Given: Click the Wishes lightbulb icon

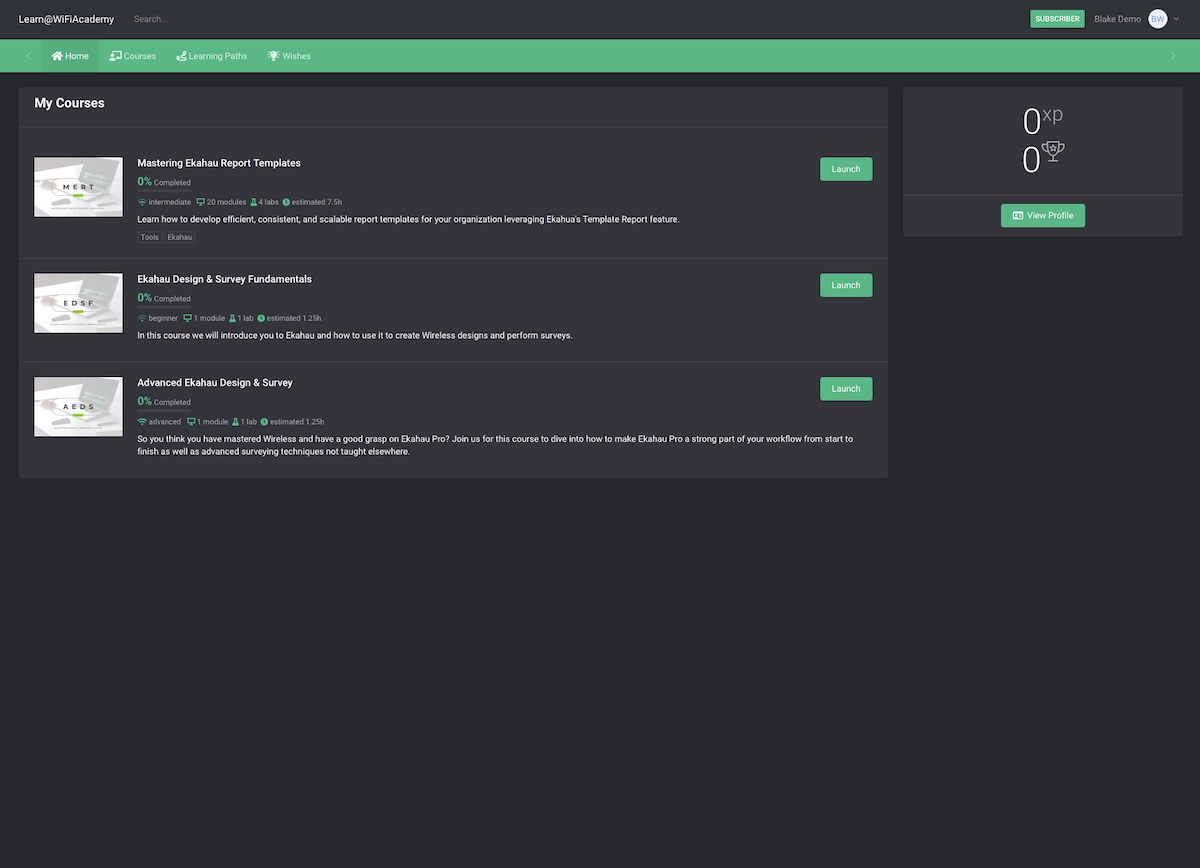Looking at the screenshot, I should [x=273, y=56].
